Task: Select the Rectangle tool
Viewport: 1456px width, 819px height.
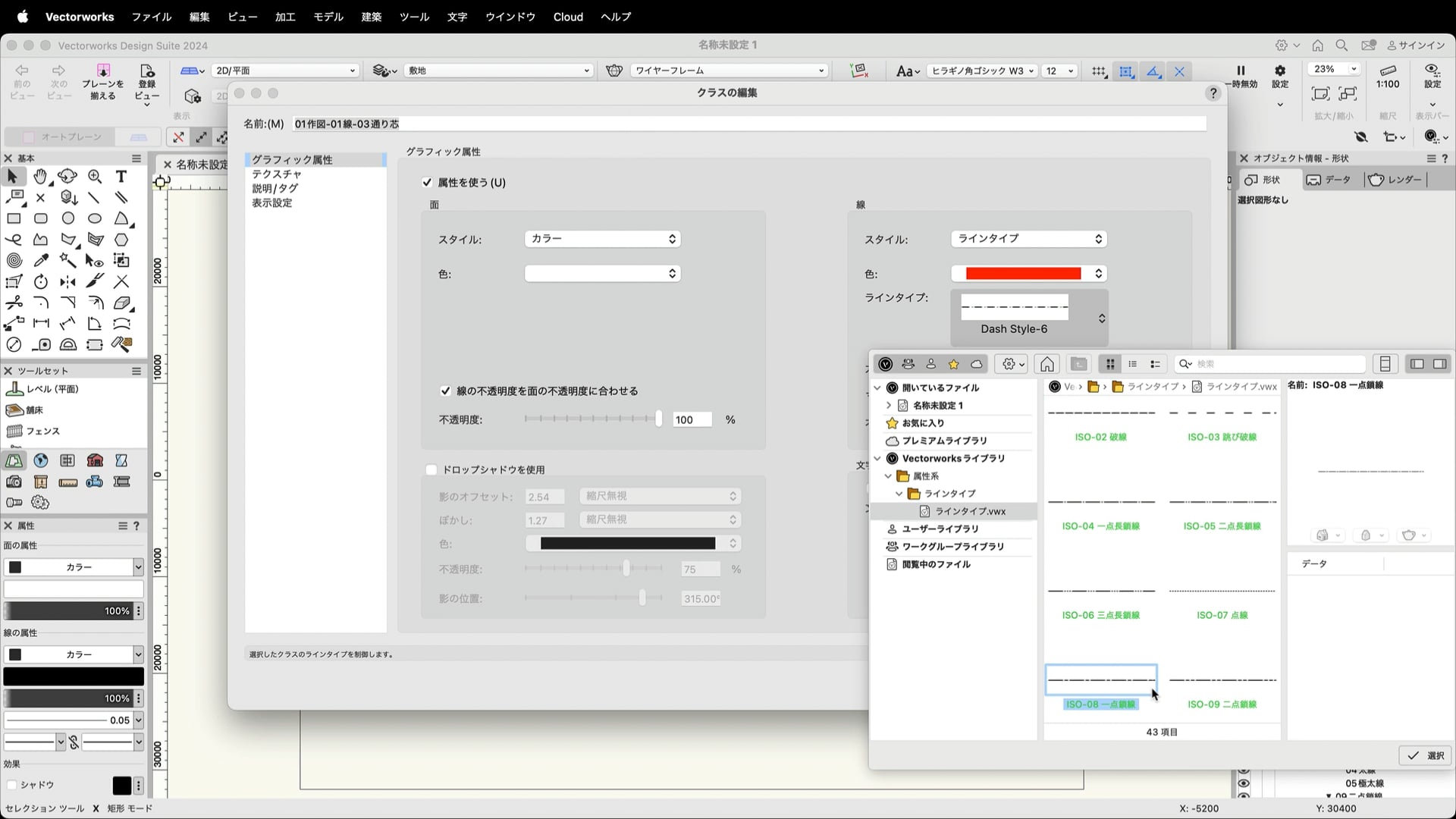Action: point(14,218)
